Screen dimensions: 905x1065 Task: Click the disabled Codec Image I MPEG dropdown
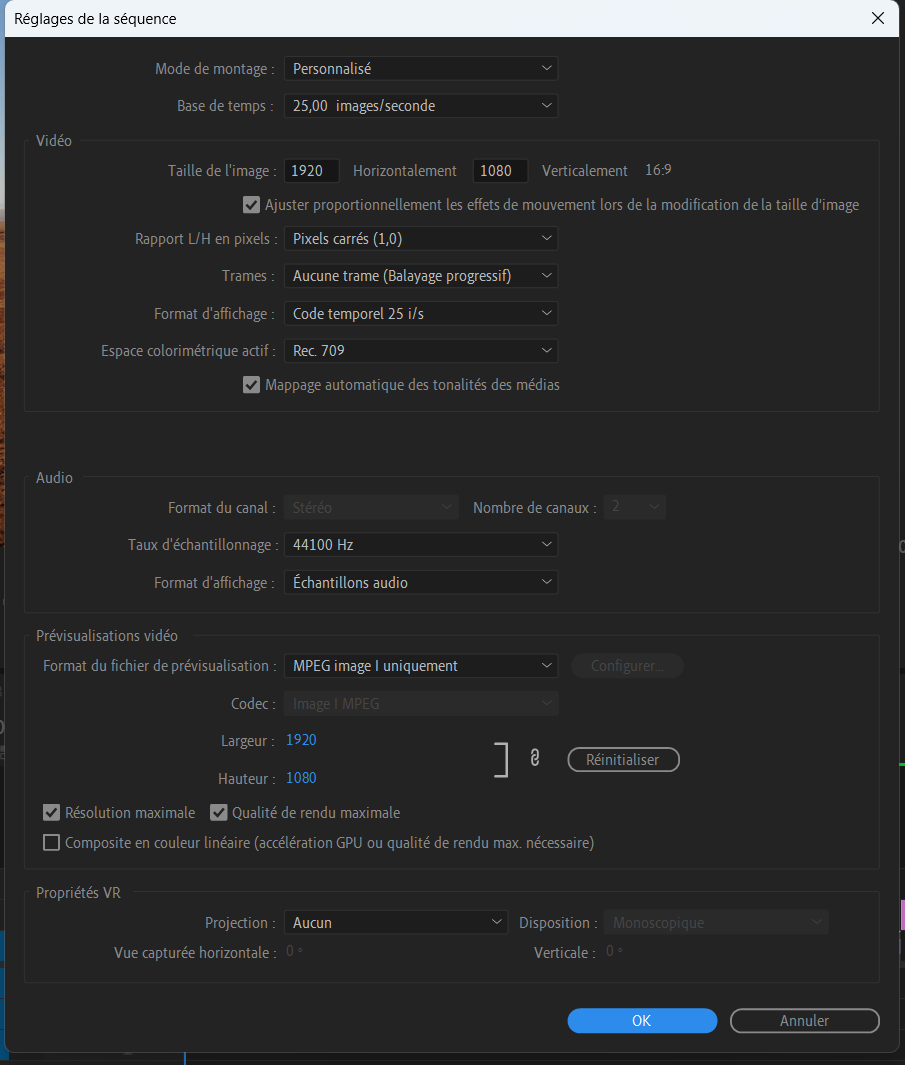(x=421, y=704)
